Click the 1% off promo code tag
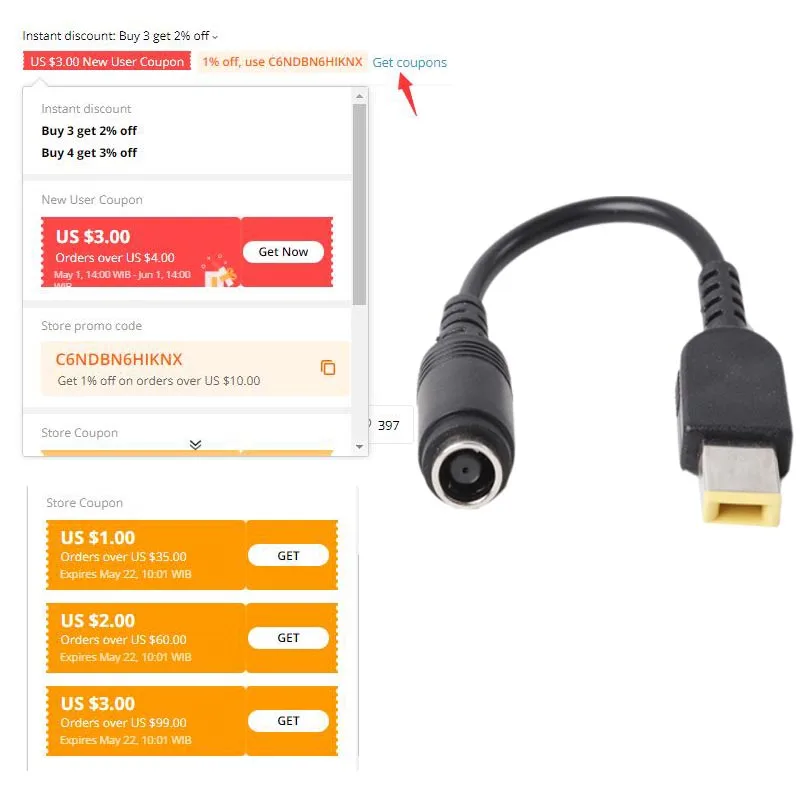Image resolution: width=800 pixels, height=800 pixels. coord(282,62)
